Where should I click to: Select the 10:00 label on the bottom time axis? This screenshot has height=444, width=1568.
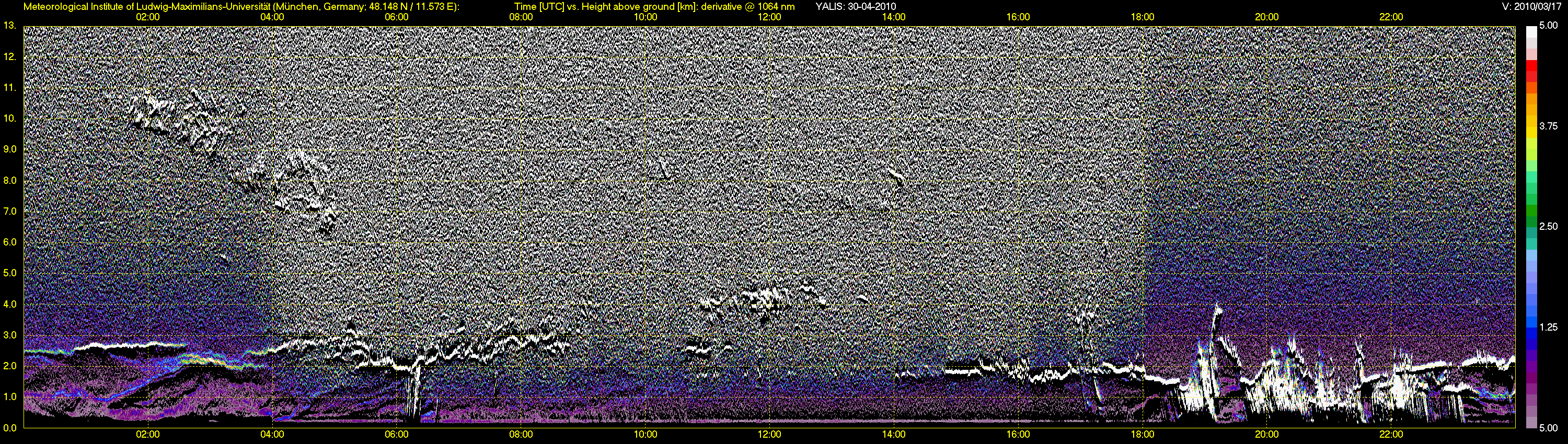645,434
